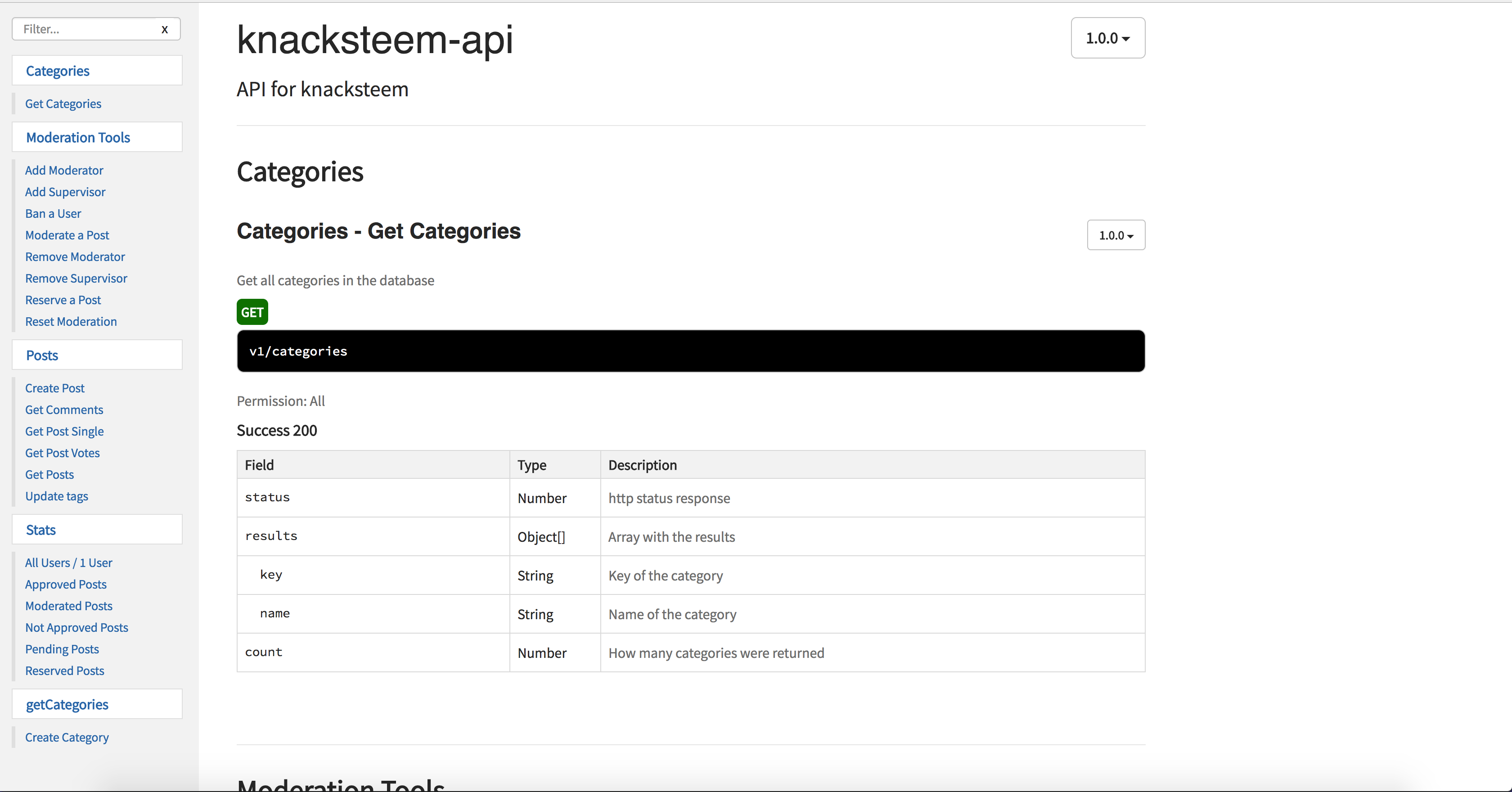Navigate to Ban a User
Viewport: 1512px width, 792px height.
click(53, 214)
